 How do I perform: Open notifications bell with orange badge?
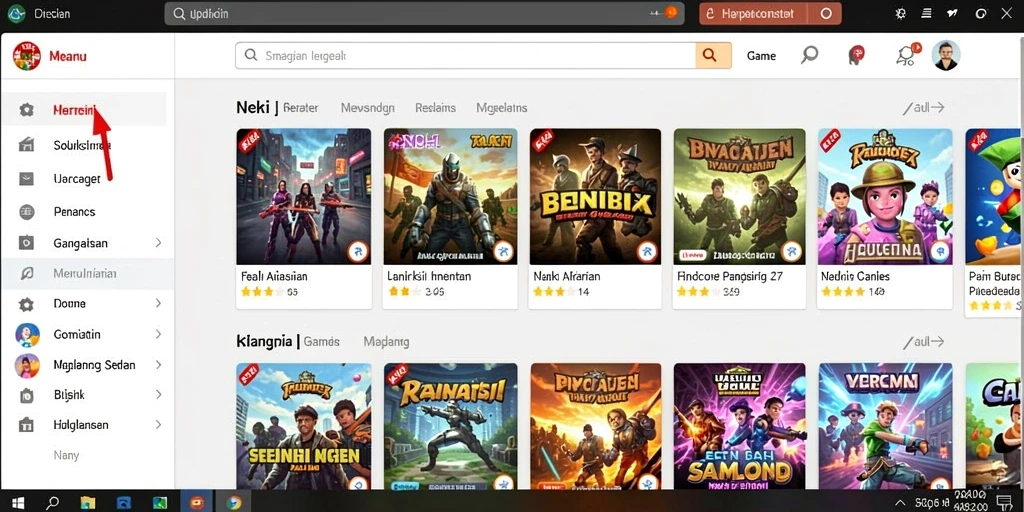(907, 55)
